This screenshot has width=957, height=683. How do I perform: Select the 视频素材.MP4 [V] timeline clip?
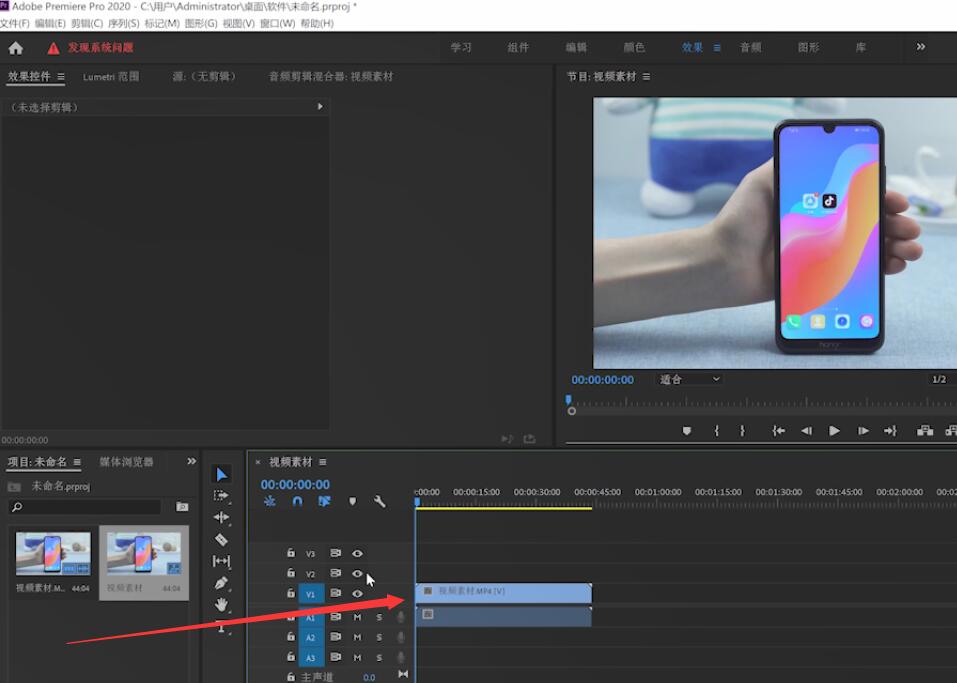click(x=504, y=593)
